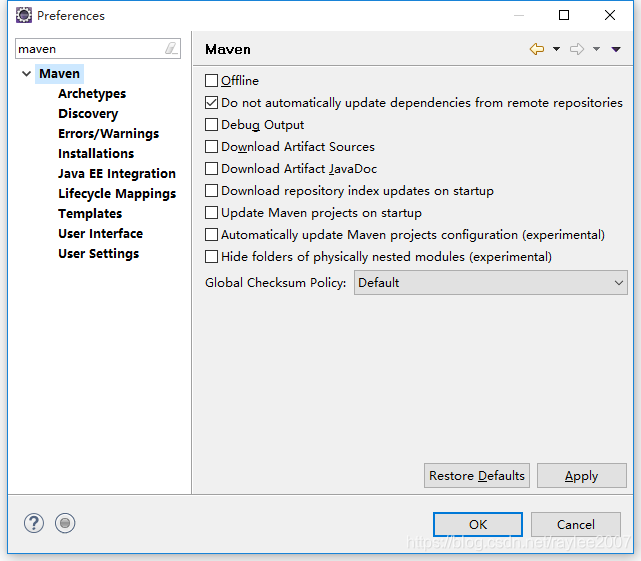Click the Eclipse Preferences window icon
This screenshot has width=641, height=561.
[24, 15]
